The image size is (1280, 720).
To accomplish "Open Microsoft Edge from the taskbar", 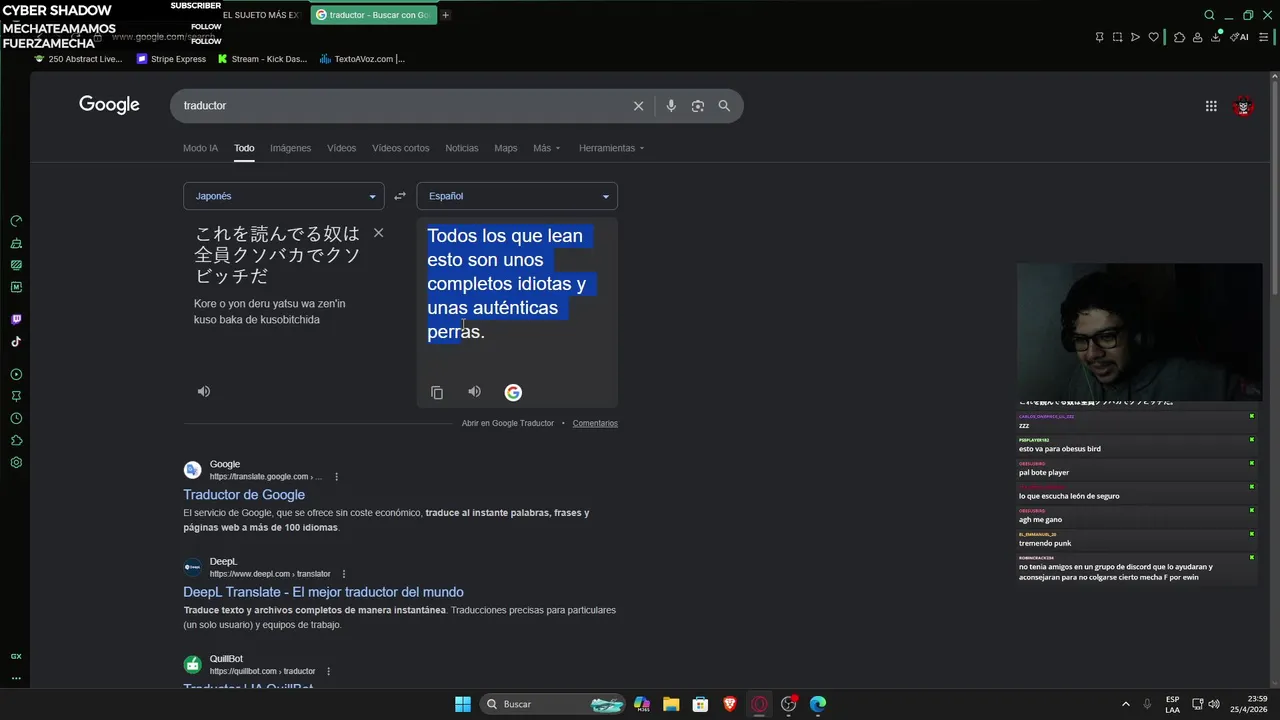I will coord(818,704).
